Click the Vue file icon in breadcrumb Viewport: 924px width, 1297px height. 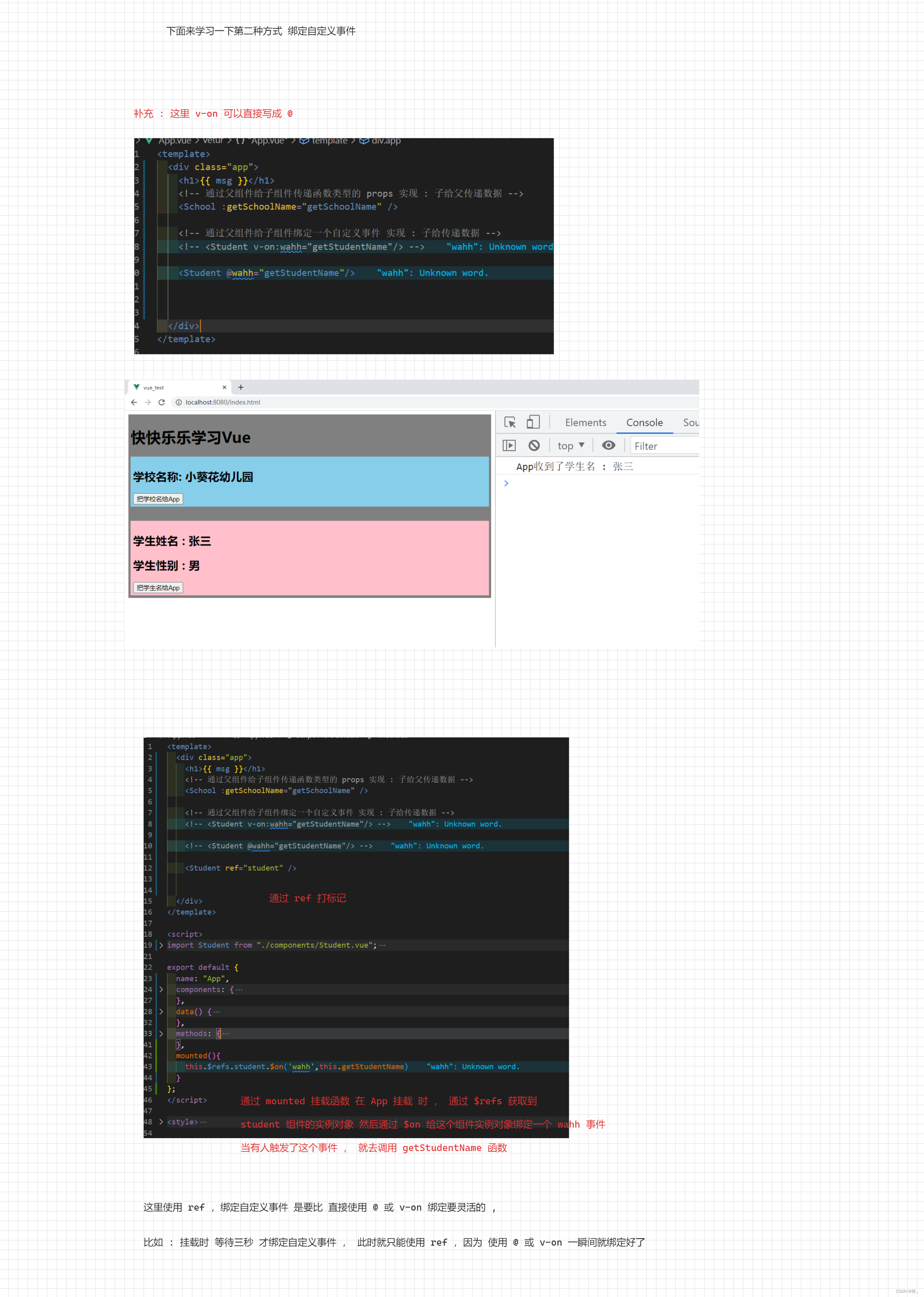pyautogui.click(x=149, y=141)
